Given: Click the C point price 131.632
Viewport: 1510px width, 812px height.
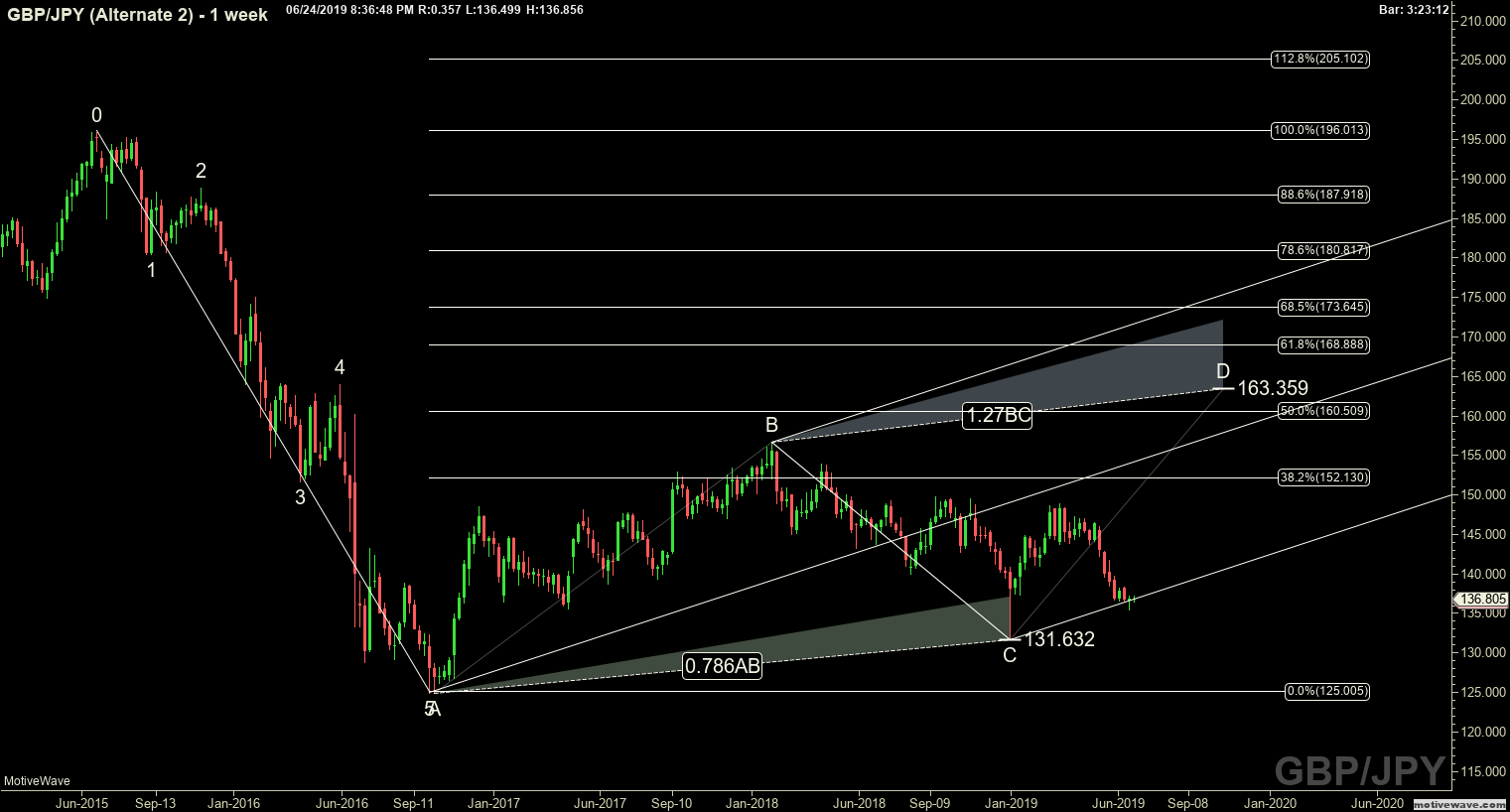Looking at the screenshot, I should click(1059, 639).
